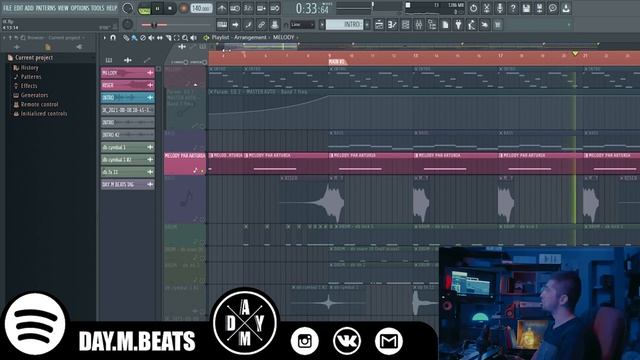The image size is (640, 360).
Task: Open the project info page icon
Action: click(445, 25)
